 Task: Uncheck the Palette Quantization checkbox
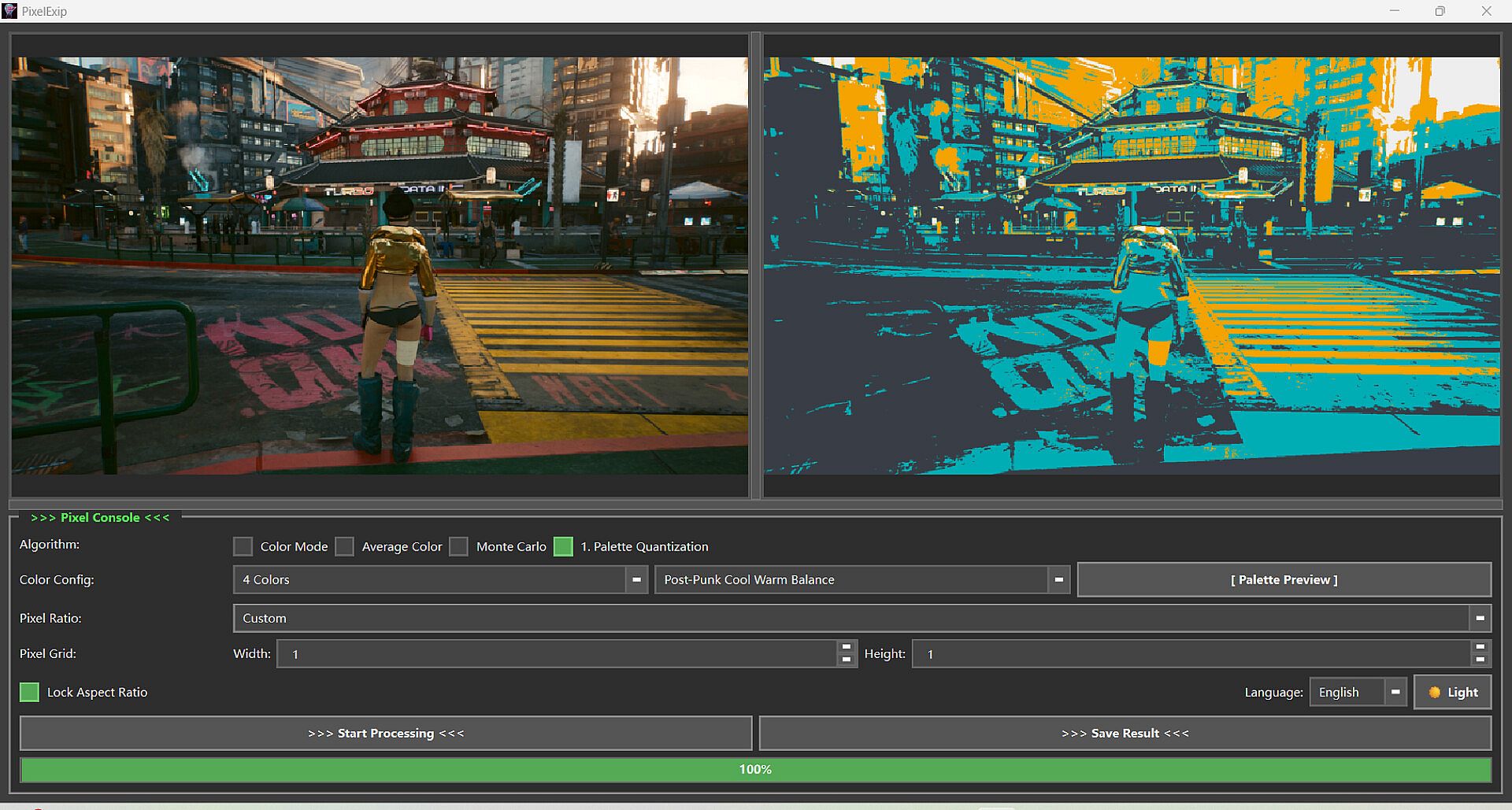(x=563, y=546)
